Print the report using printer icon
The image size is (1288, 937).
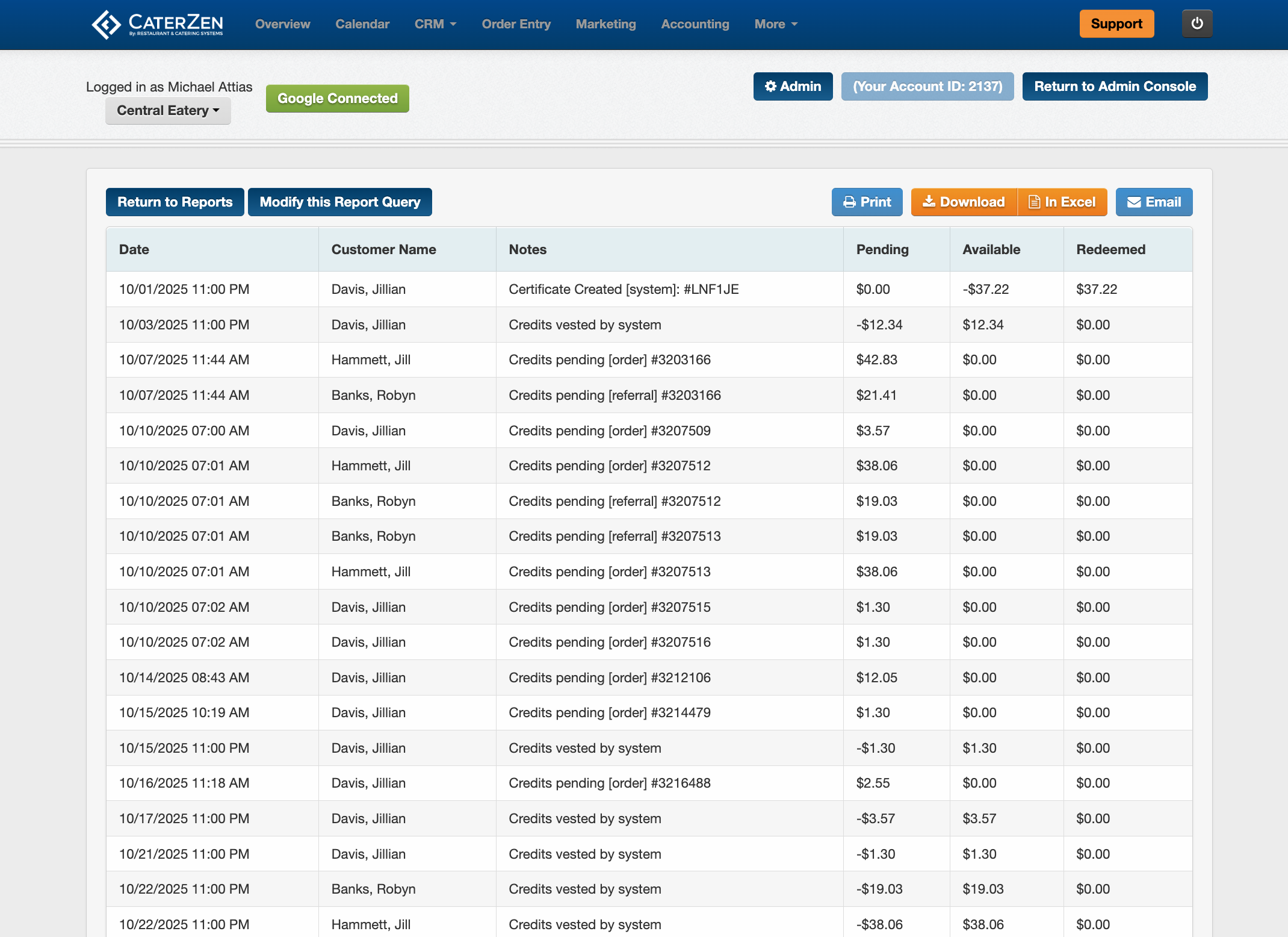point(867,202)
